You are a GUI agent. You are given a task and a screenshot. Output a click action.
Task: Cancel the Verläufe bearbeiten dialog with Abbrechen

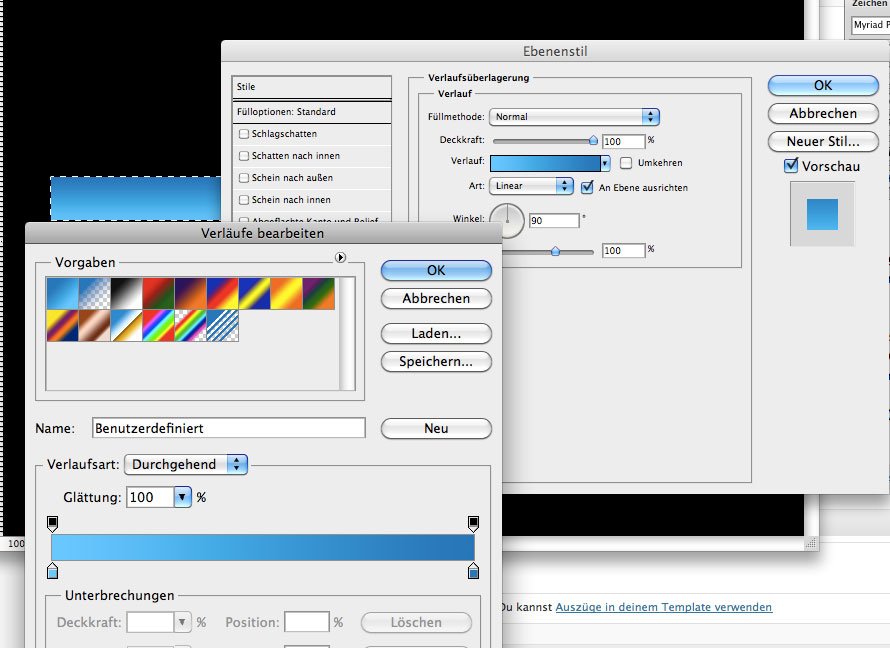[x=436, y=298]
